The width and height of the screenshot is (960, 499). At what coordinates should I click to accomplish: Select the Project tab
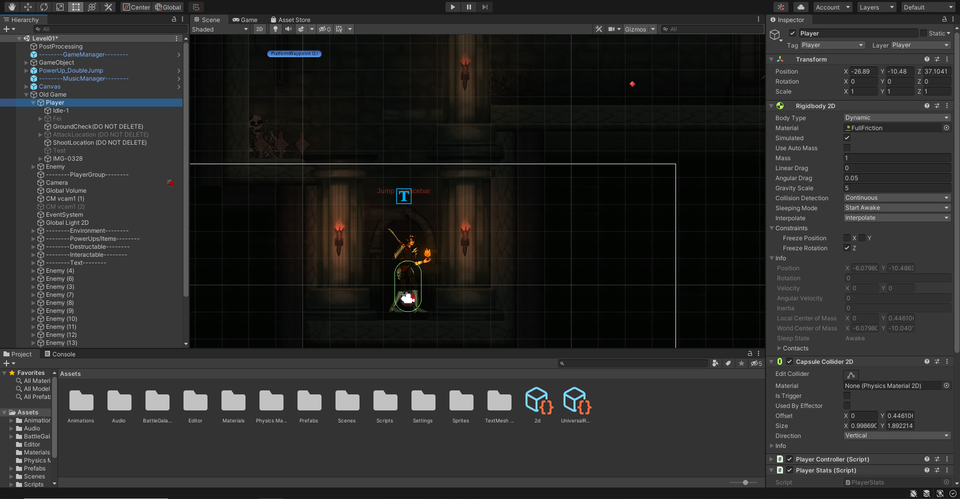tap(18, 354)
